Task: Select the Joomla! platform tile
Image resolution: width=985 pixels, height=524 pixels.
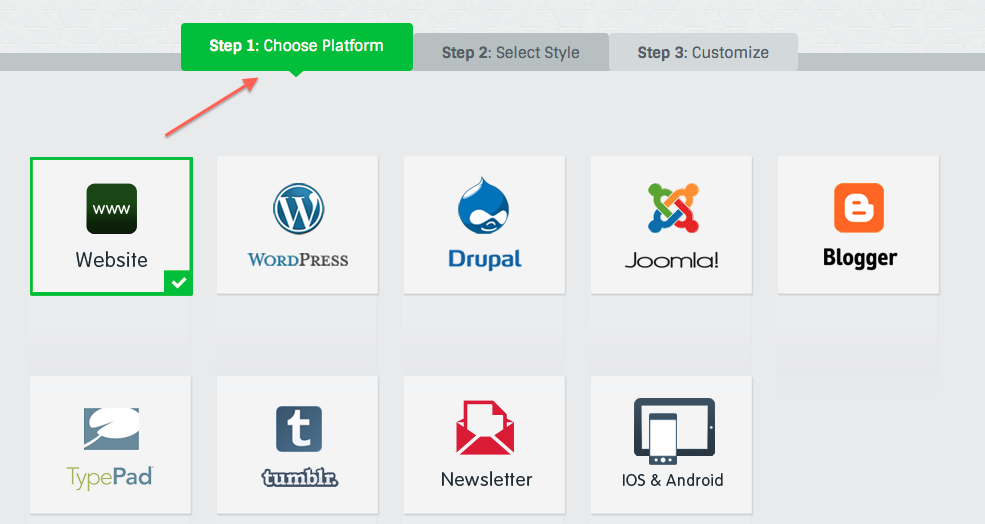Action: point(672,225)
